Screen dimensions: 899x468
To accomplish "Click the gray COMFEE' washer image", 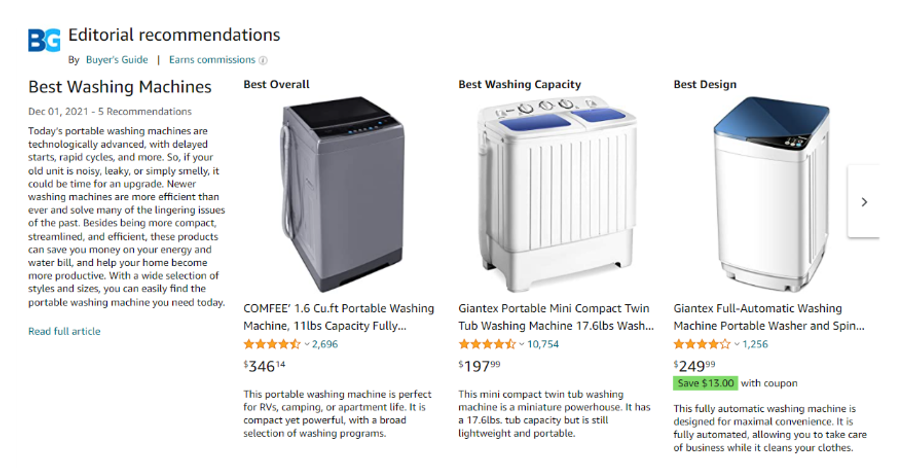I will tap(342, 194).
